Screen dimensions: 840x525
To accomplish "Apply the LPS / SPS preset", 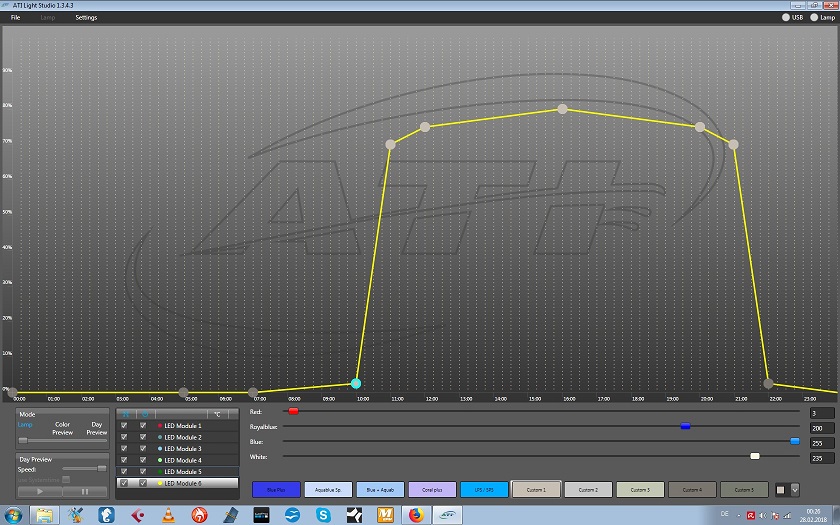I will [x=482, y=490].
